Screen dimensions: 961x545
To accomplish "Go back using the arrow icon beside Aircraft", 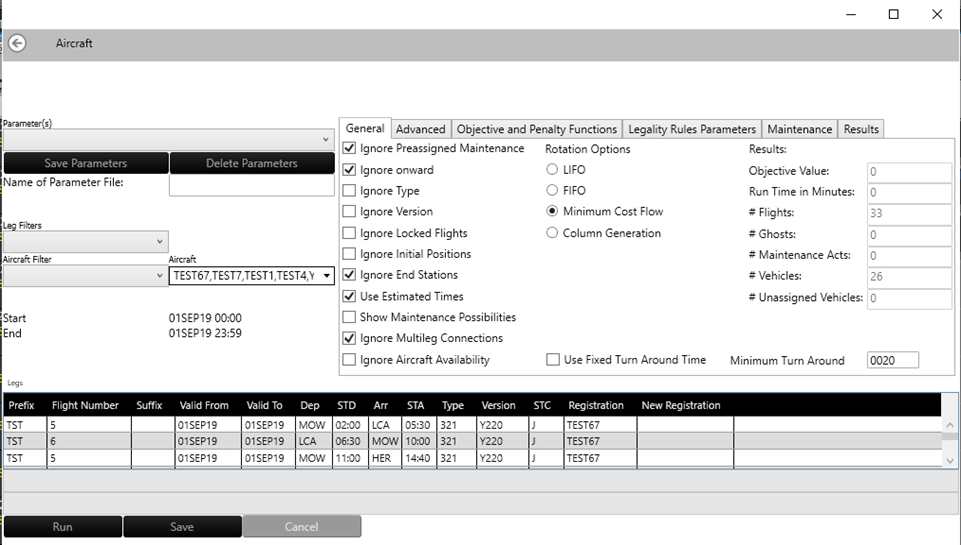I will [x=17, y=44].
